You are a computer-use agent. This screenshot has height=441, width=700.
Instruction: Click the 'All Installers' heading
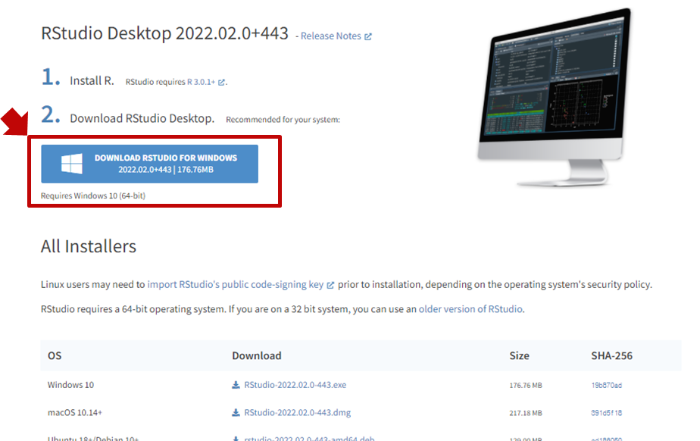point(88,246)
